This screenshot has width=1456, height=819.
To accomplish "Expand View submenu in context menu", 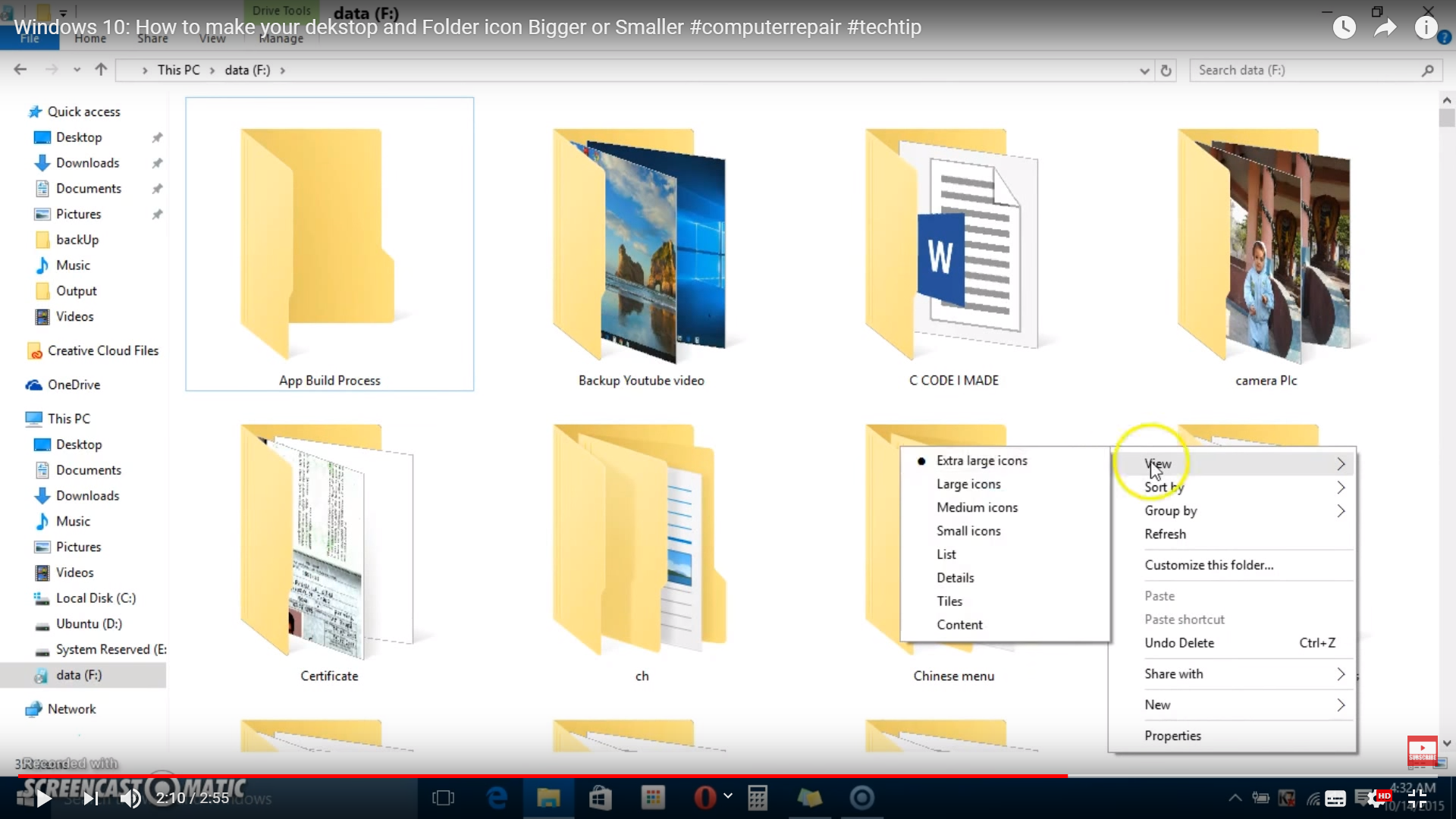I will click(x=1232, y=464).
